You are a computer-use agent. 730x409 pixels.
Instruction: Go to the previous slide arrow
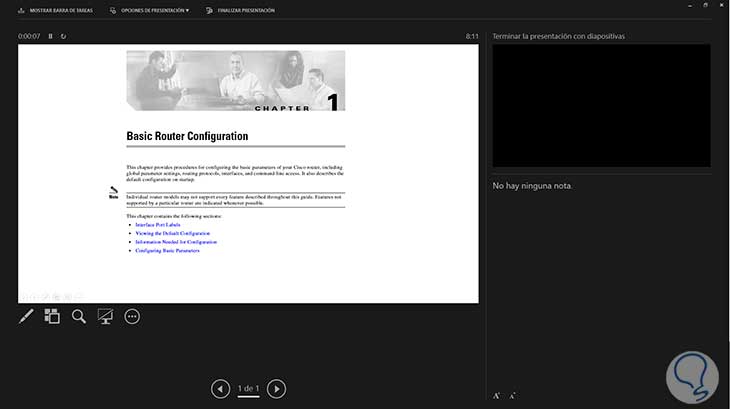point(220,389)
